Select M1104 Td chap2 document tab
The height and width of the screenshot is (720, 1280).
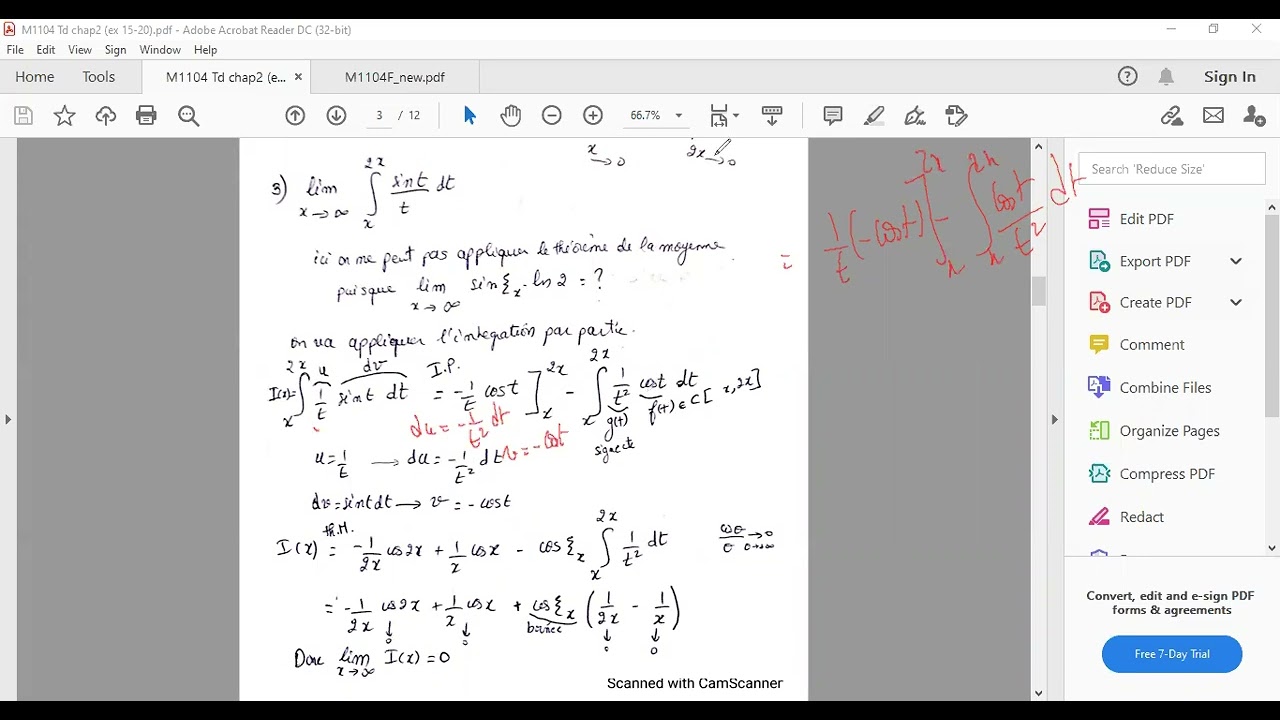(226, 77)
